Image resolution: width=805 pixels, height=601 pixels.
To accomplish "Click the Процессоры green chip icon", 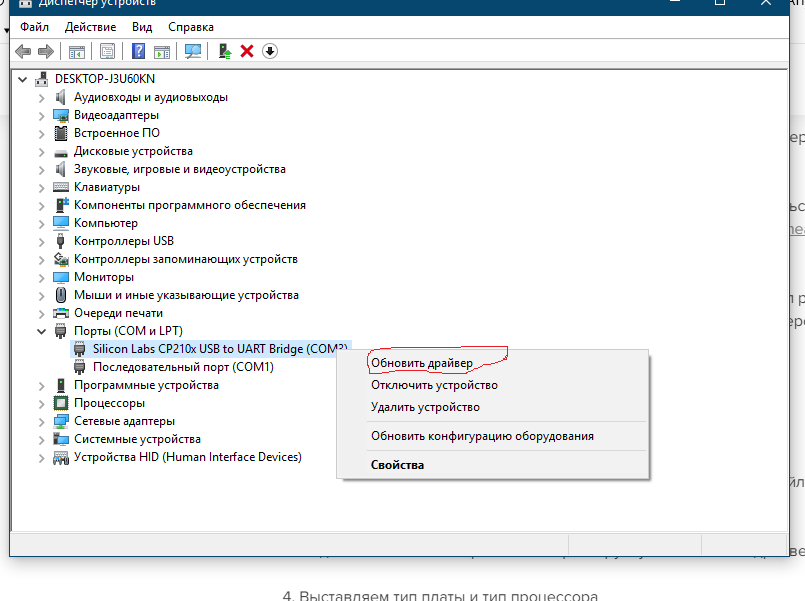I will coord(61,403).
